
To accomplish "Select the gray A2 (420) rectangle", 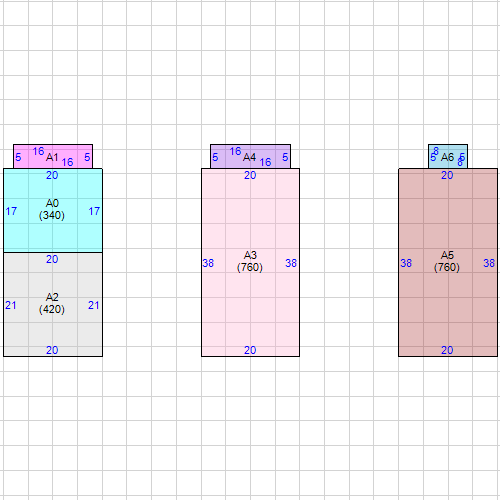I will 53,304.
